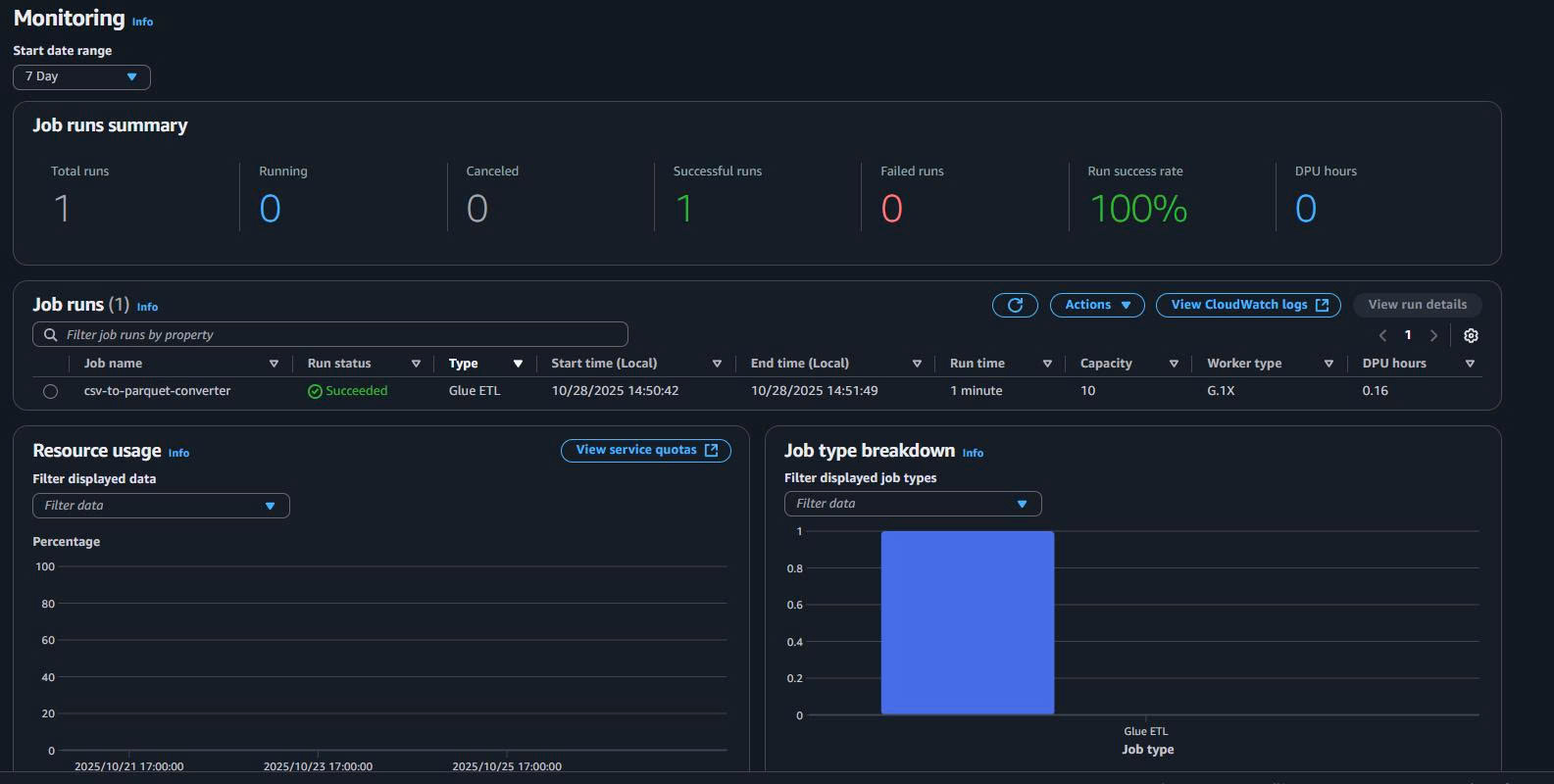Viewport: 1554px width, 784px height.
Task: Click the next page arrow in pagination
Action: click(x=1433, y=335)
